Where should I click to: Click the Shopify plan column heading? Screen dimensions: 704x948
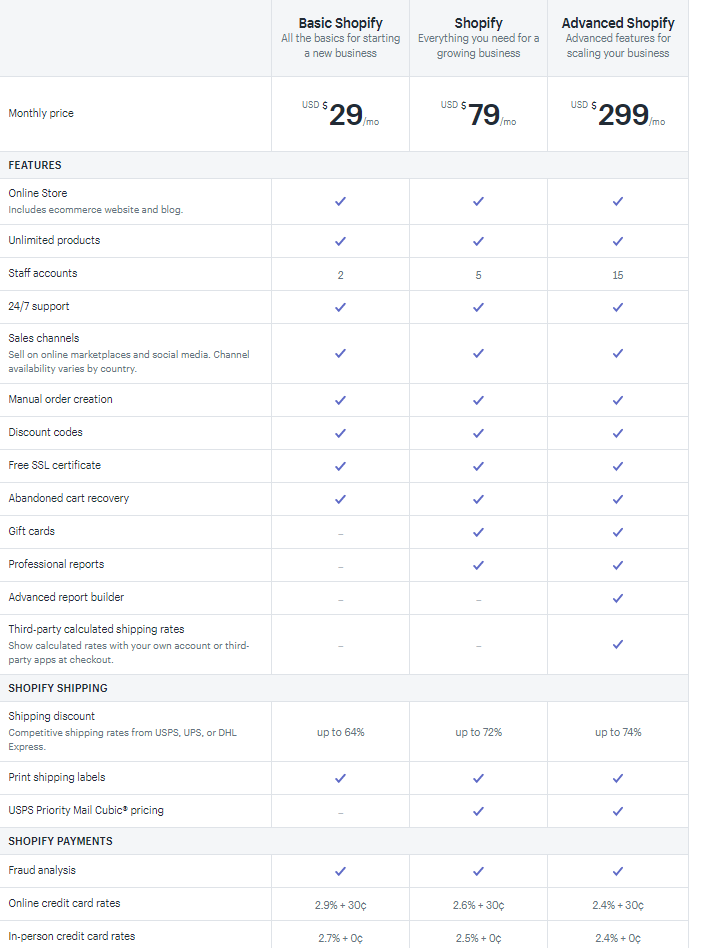pos(478,23)
